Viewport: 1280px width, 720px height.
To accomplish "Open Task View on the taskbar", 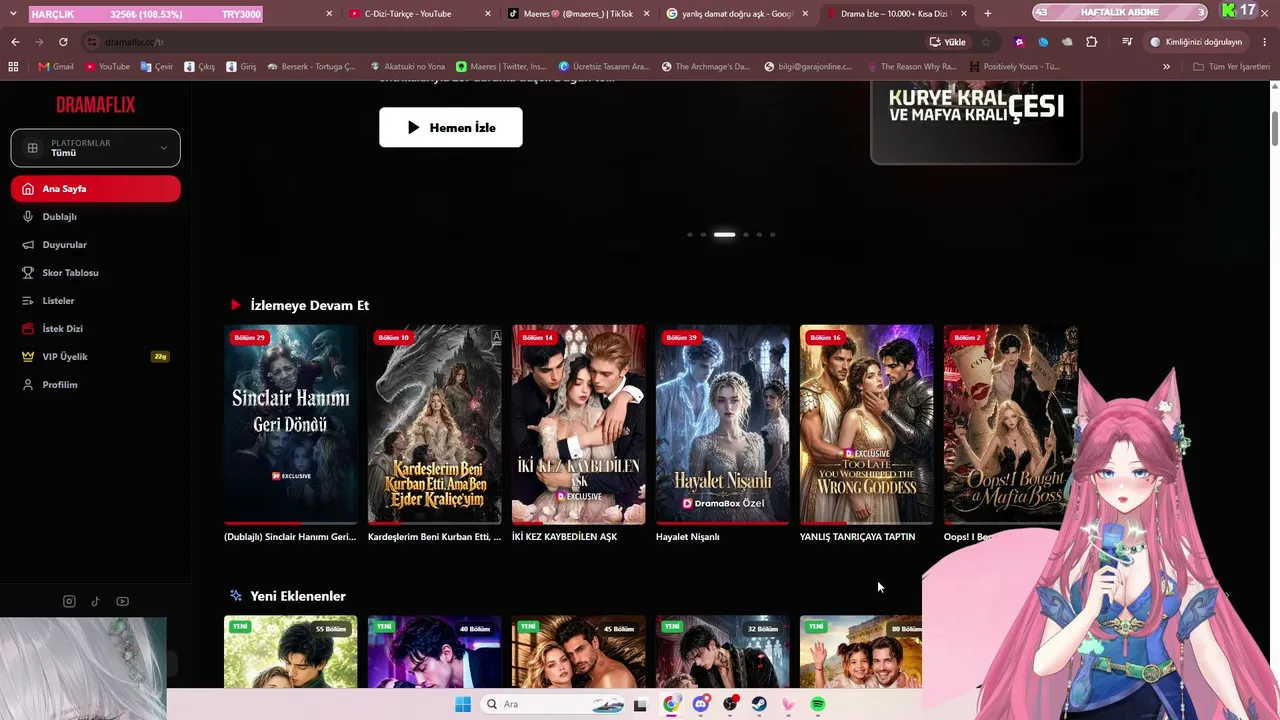I will click(x=640, y=704).
